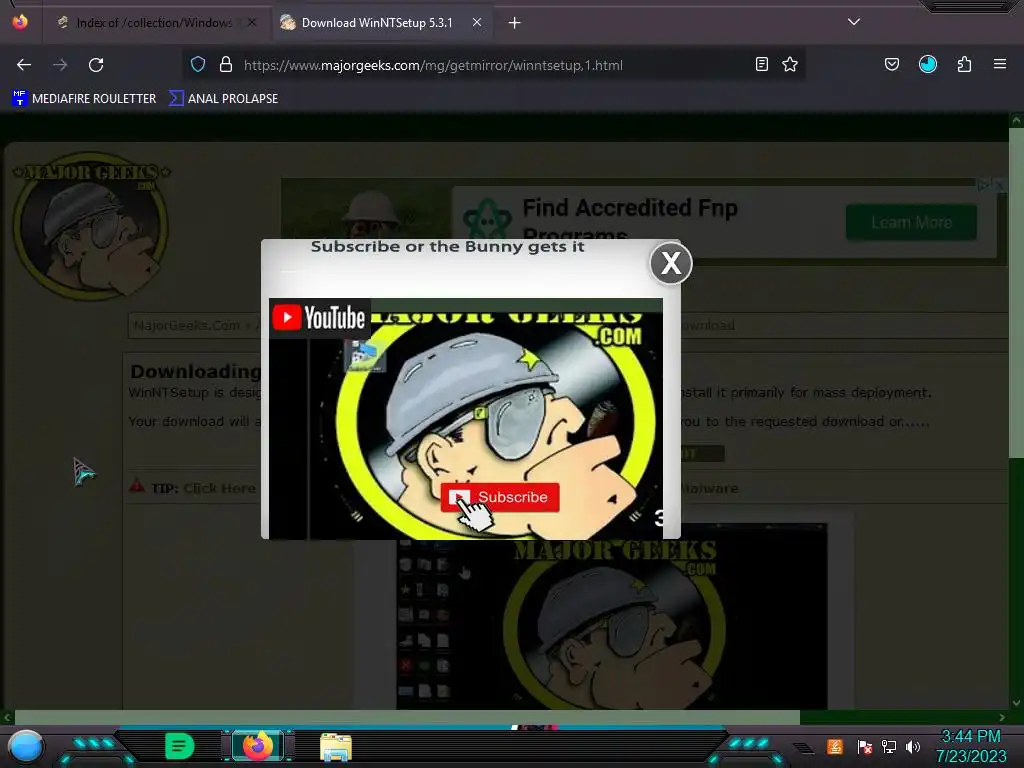The height and width of the screenshot is (768, 1024).
Task: Go back with the browser back arrow
Action: pos(24,65)
